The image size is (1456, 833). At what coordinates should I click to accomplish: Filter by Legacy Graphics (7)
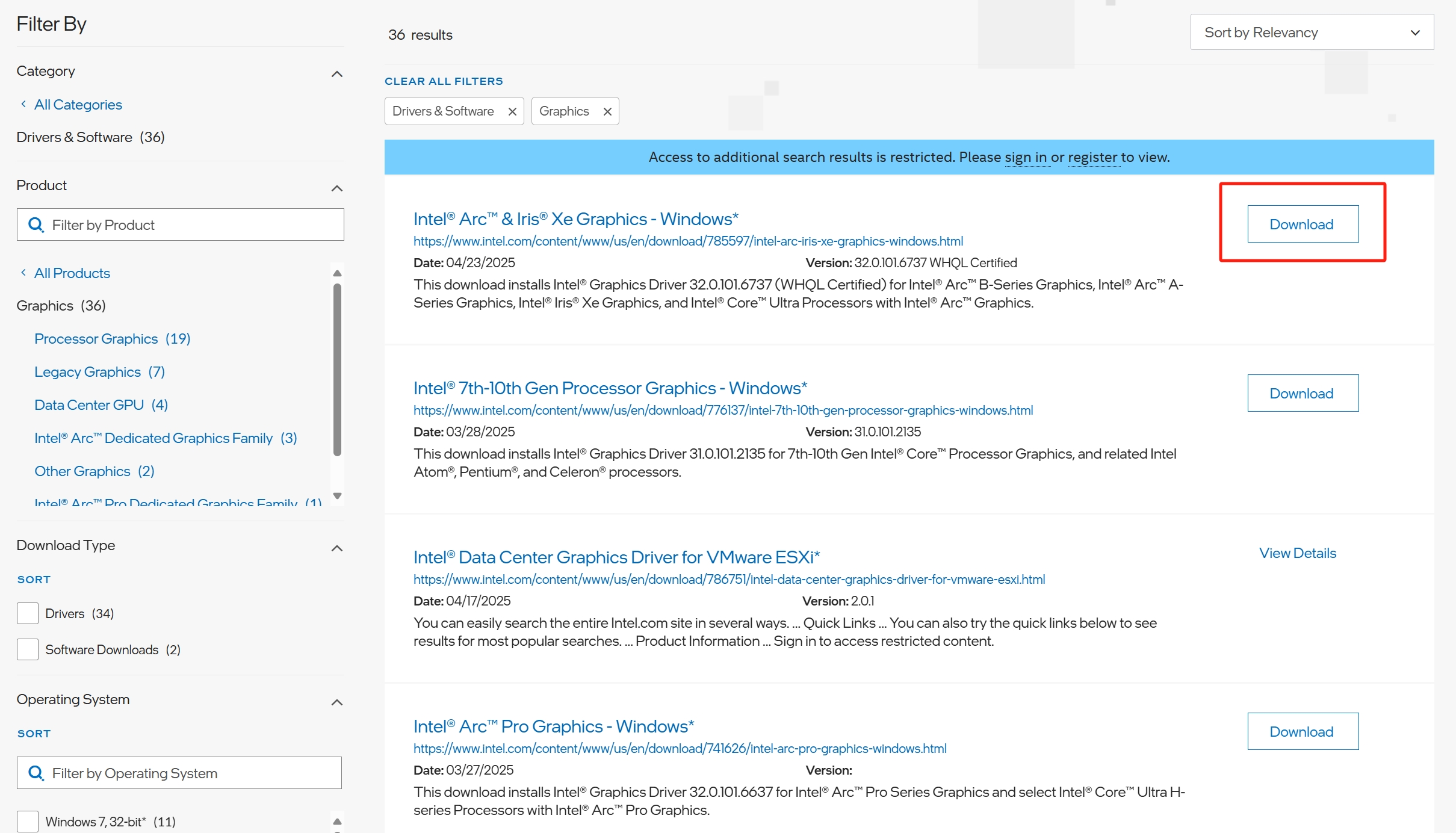(99, 372)
